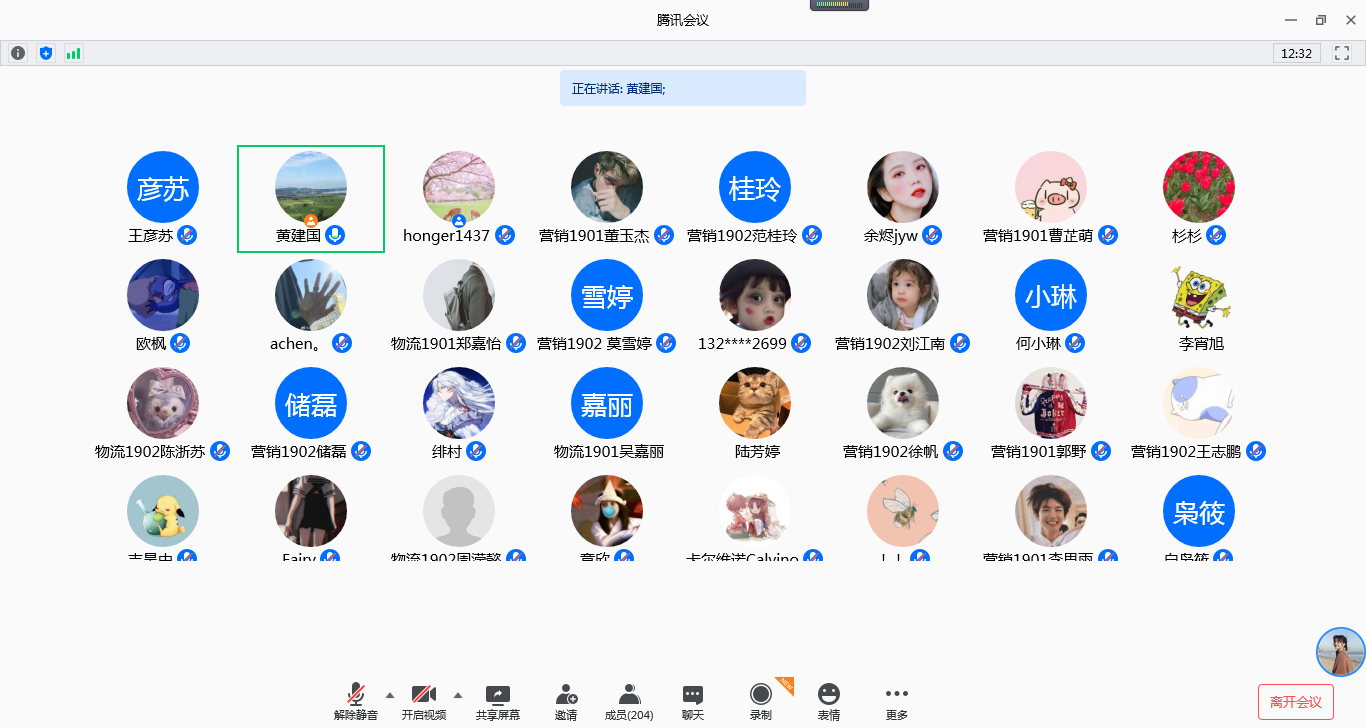Expand video options arrow beside 开启视频

coord(458,695)
